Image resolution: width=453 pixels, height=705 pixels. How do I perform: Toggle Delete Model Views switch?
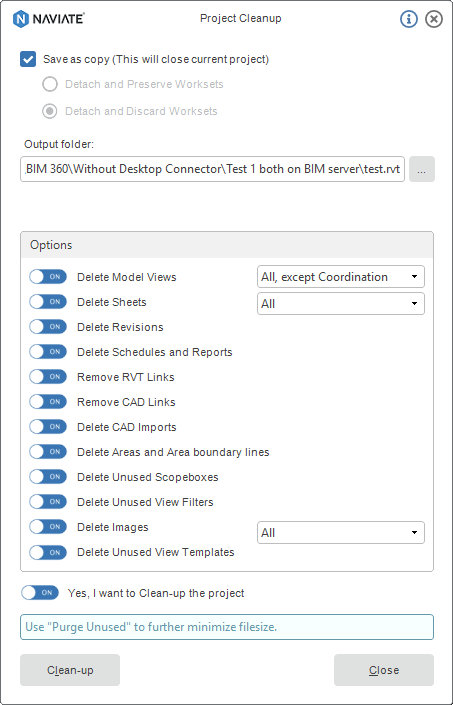coord(48,277)
